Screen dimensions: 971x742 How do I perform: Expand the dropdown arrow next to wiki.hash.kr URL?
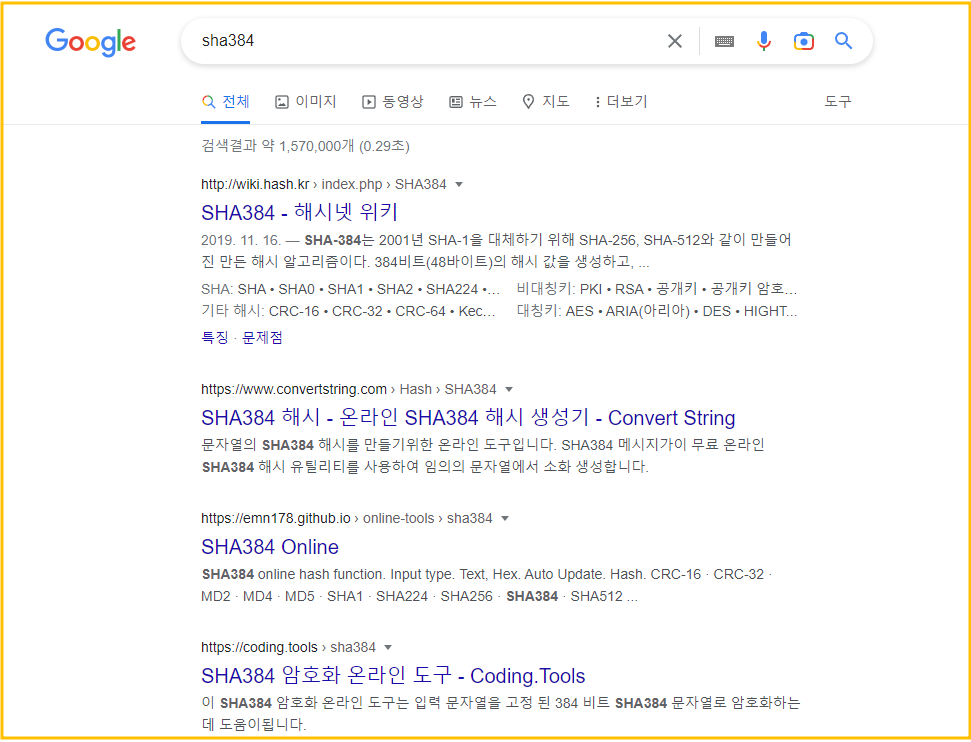[459, 184]
